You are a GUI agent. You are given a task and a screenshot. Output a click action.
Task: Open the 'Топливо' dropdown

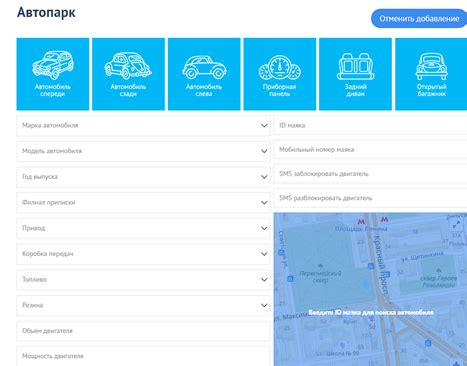point(143,280)
